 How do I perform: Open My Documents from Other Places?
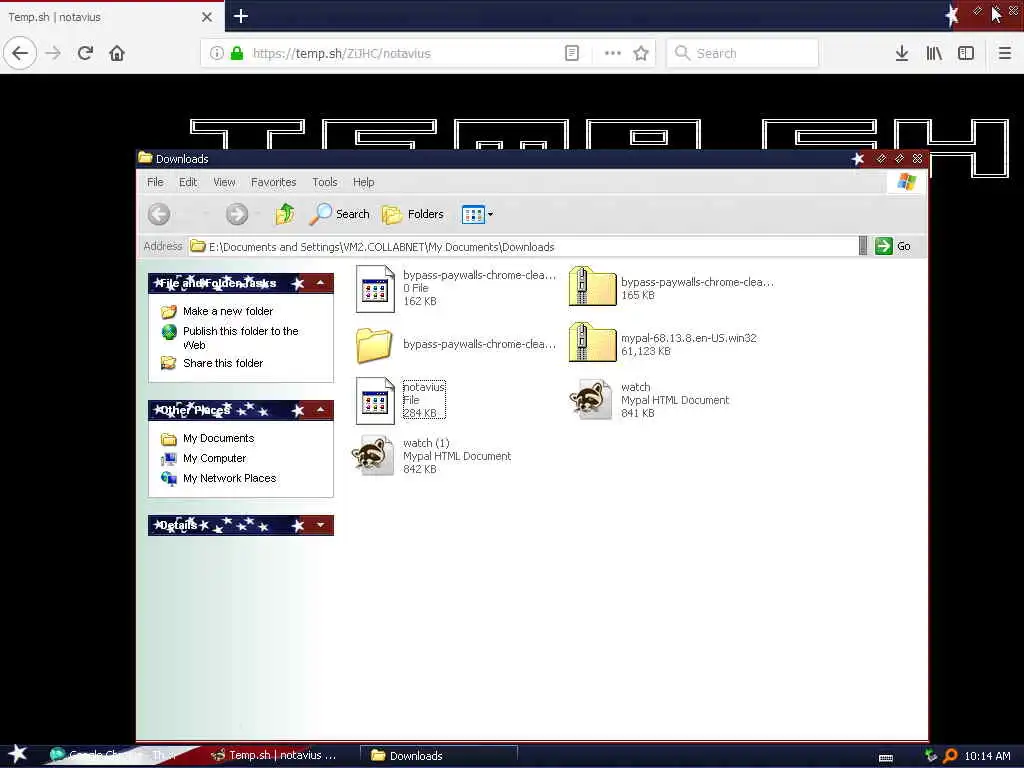[x=218, y=438]
